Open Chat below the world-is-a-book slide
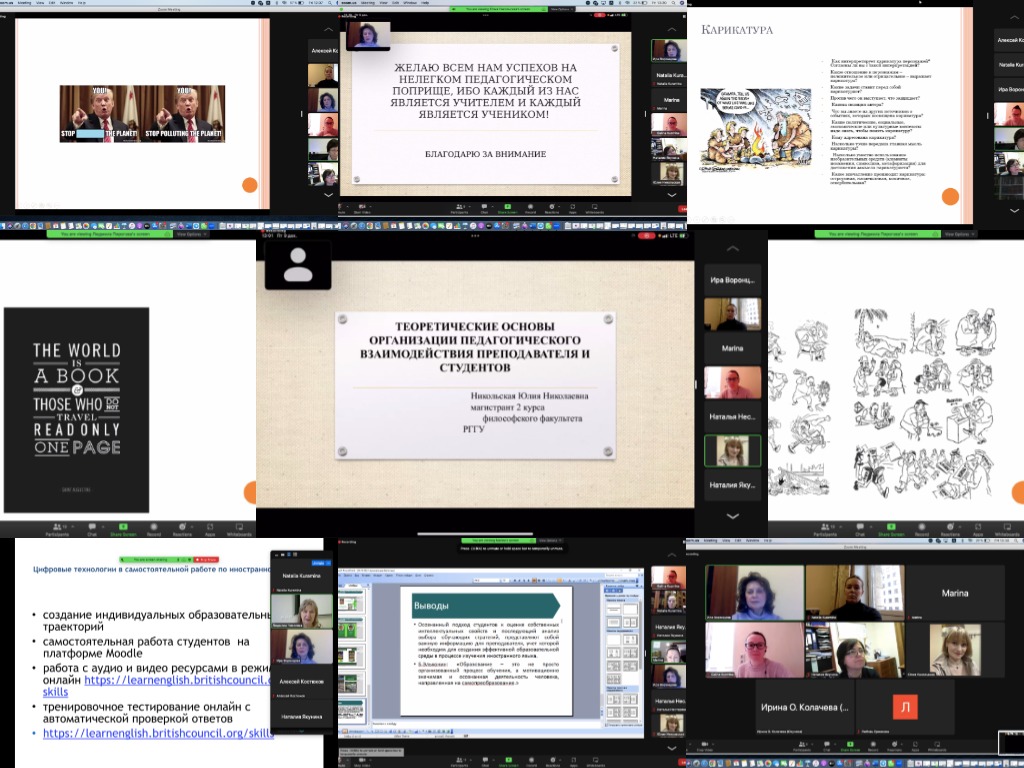The height and width of the screenshot is (768, 1024). point(91,527)
